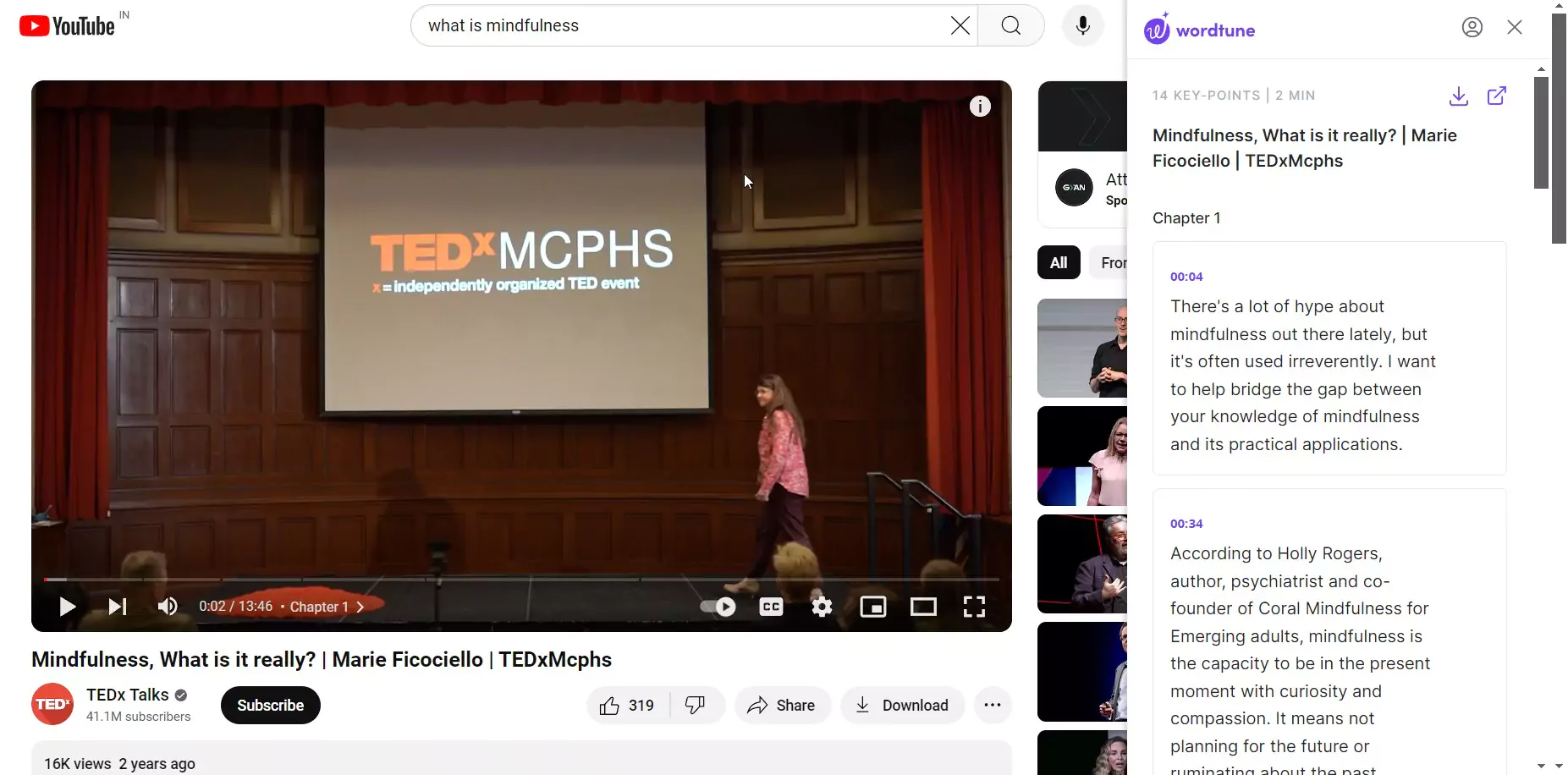Skip to the next video

118,607
